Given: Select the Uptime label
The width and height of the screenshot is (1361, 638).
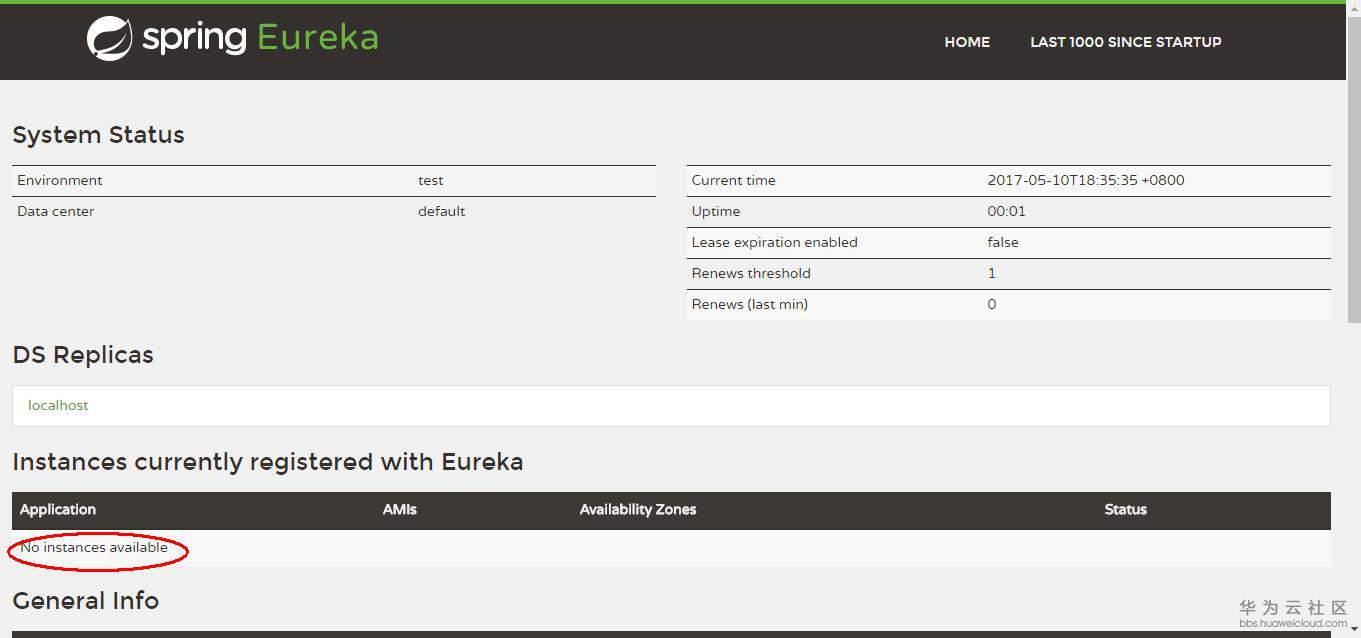Looking at the screenshot, I should tap(716, 211).
